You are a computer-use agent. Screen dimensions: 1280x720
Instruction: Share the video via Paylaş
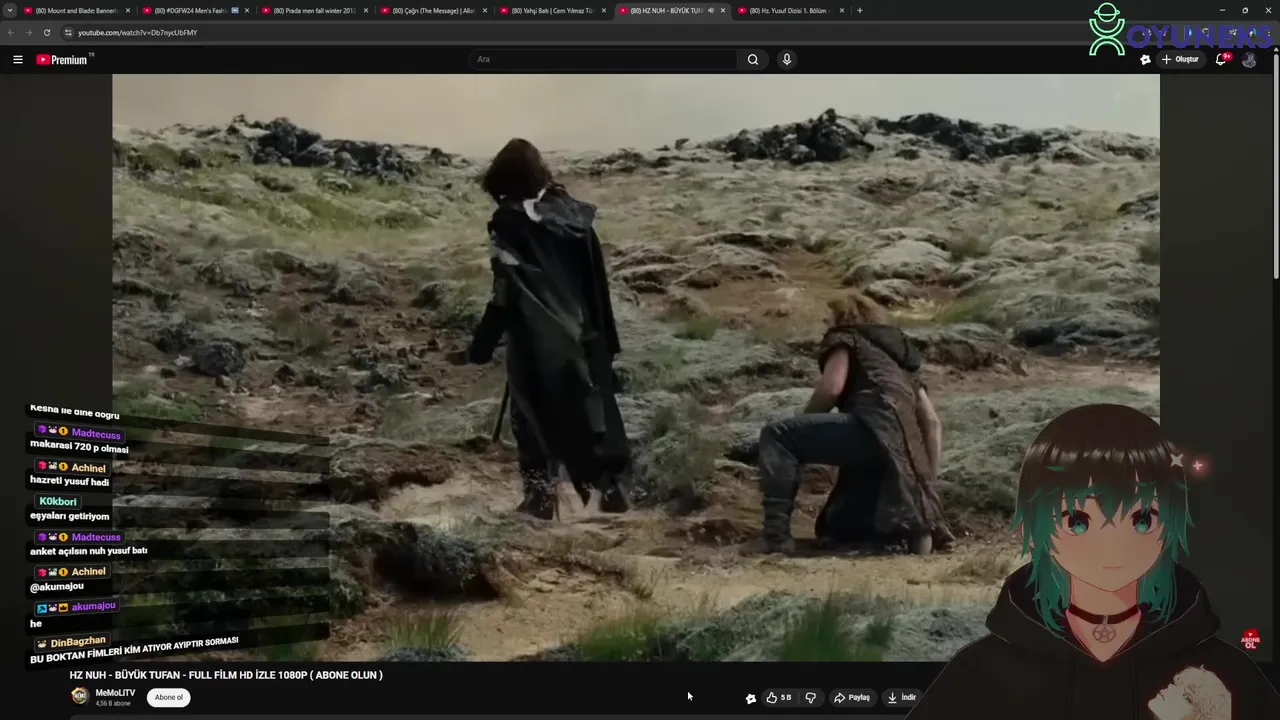pos(852,697)
